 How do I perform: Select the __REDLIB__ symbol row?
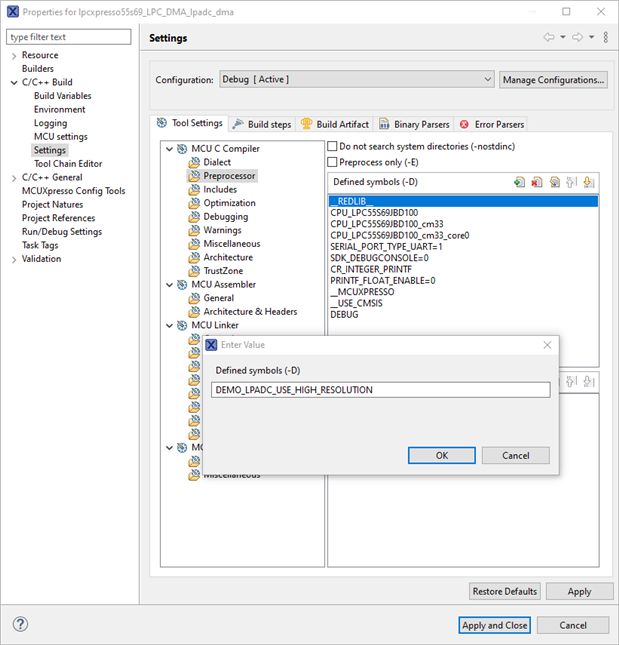tap(463, 201)
